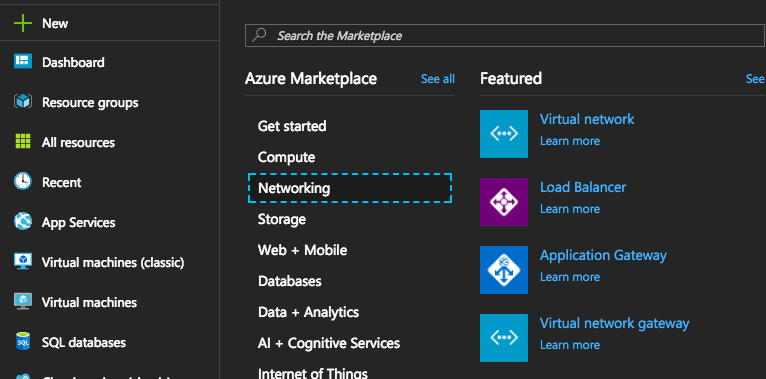Open Learn more under Application Gateway
This screenshot has width=766, height=379.
pyautogui.click(x=570, y=276)
